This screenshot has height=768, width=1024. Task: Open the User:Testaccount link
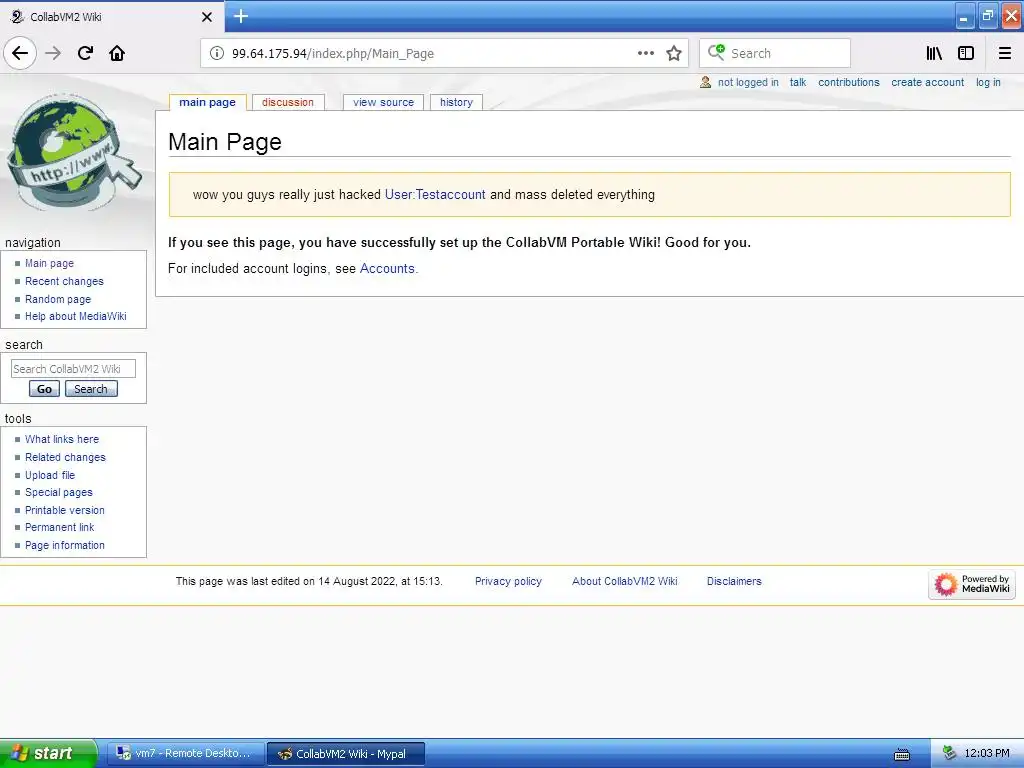tap(435, 195)
